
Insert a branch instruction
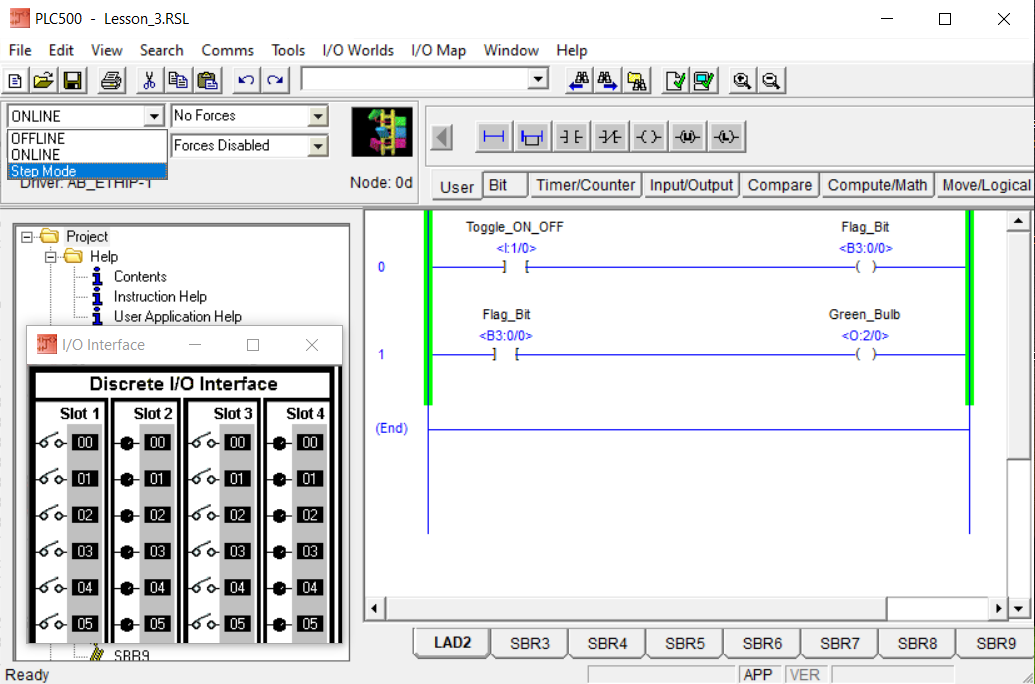532,137
